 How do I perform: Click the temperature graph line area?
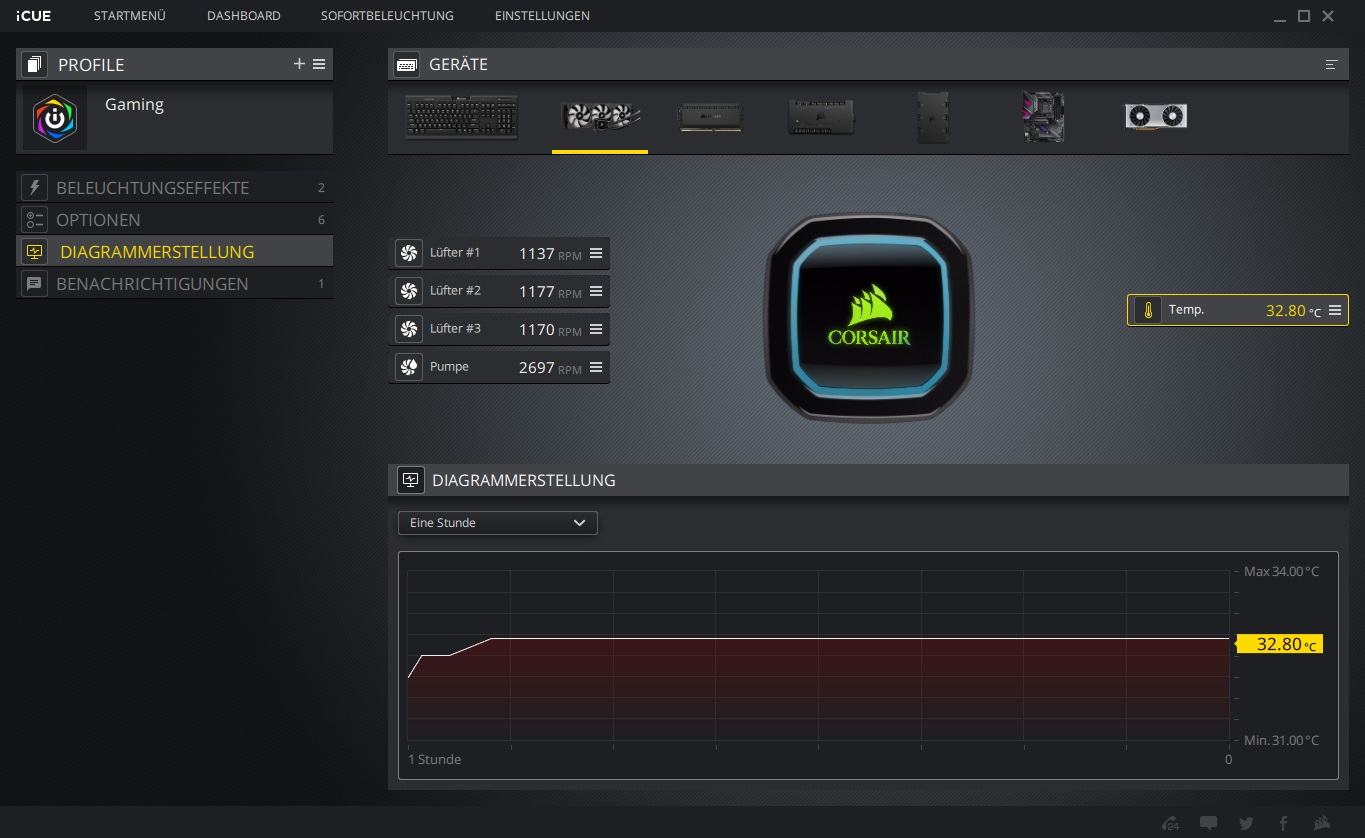point(818,658)
